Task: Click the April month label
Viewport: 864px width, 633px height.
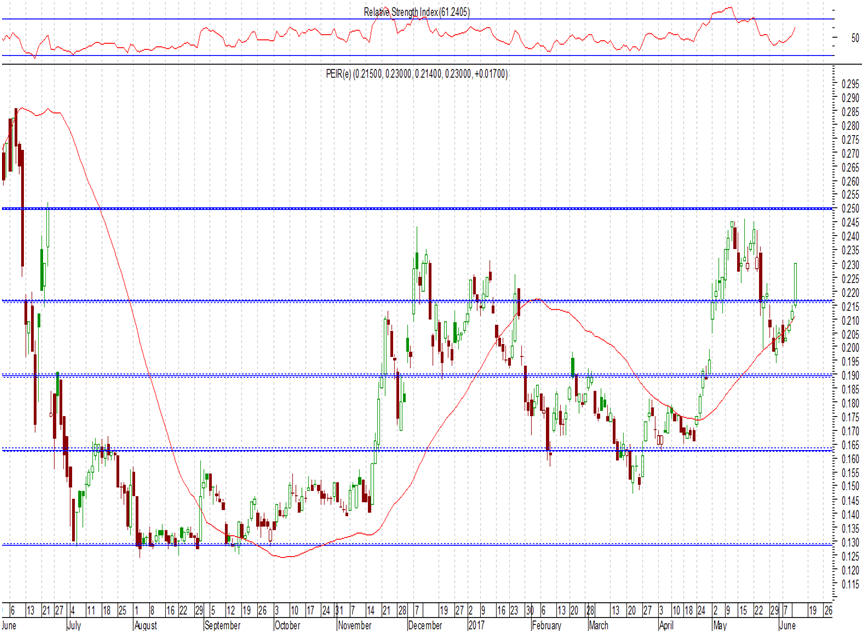Action: [x=666, y=626]
